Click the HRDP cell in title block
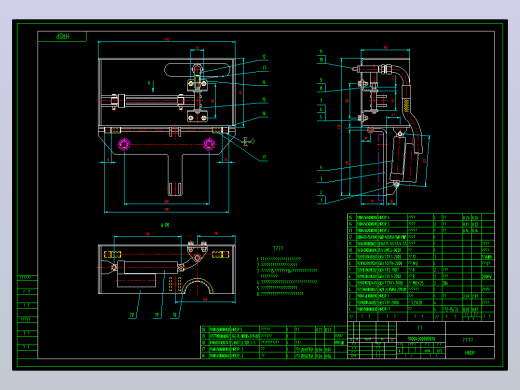520x390 pixels. 470,352
